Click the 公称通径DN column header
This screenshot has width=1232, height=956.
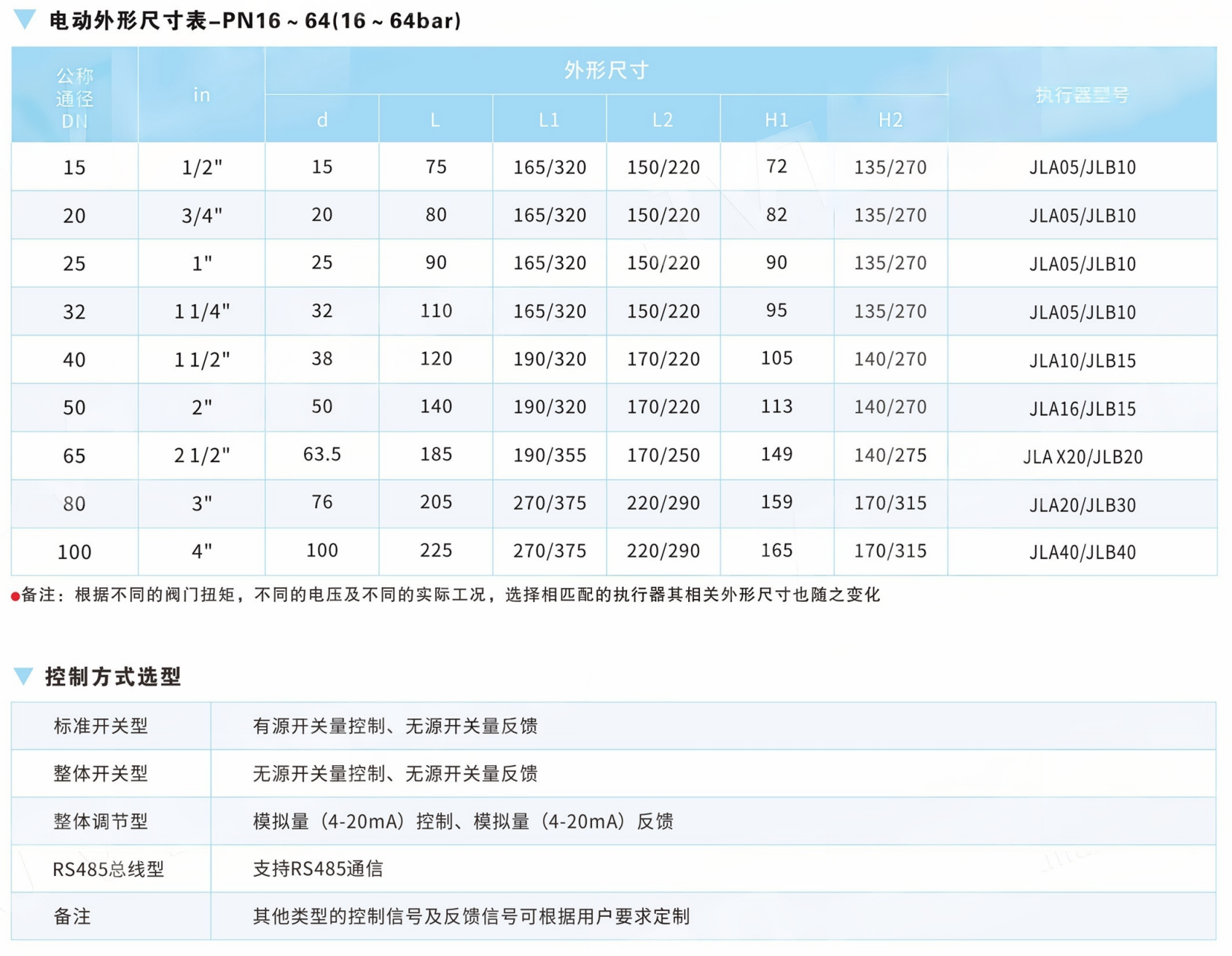(74, 95)
